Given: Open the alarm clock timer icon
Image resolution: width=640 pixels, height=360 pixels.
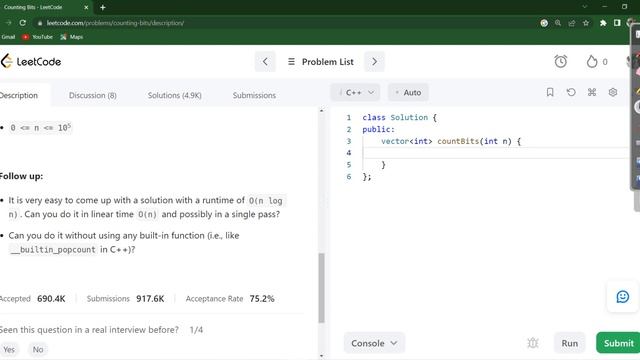Looking at the screenshot, I should tap(560, 62).
